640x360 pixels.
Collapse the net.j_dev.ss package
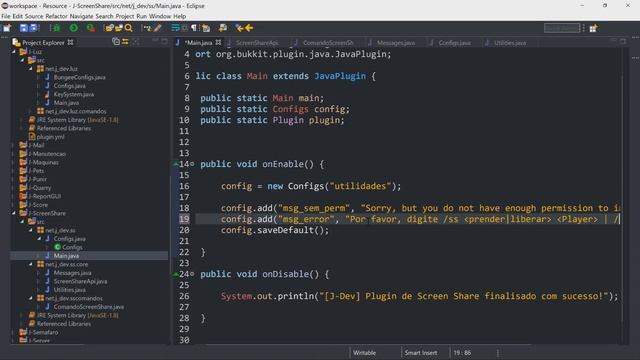(x=31, y=230)
